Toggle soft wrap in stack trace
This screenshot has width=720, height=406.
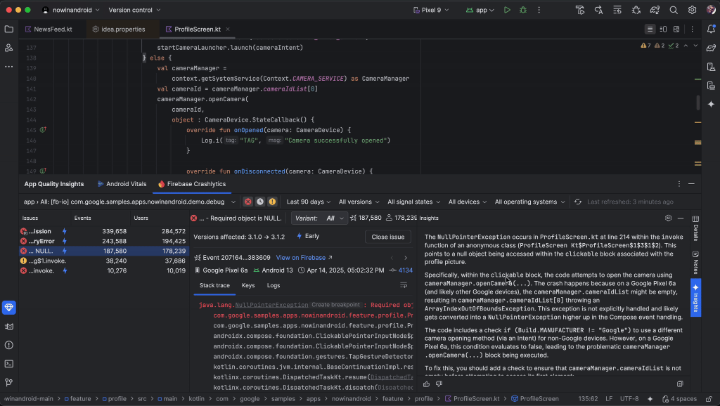tap(404, 285)
